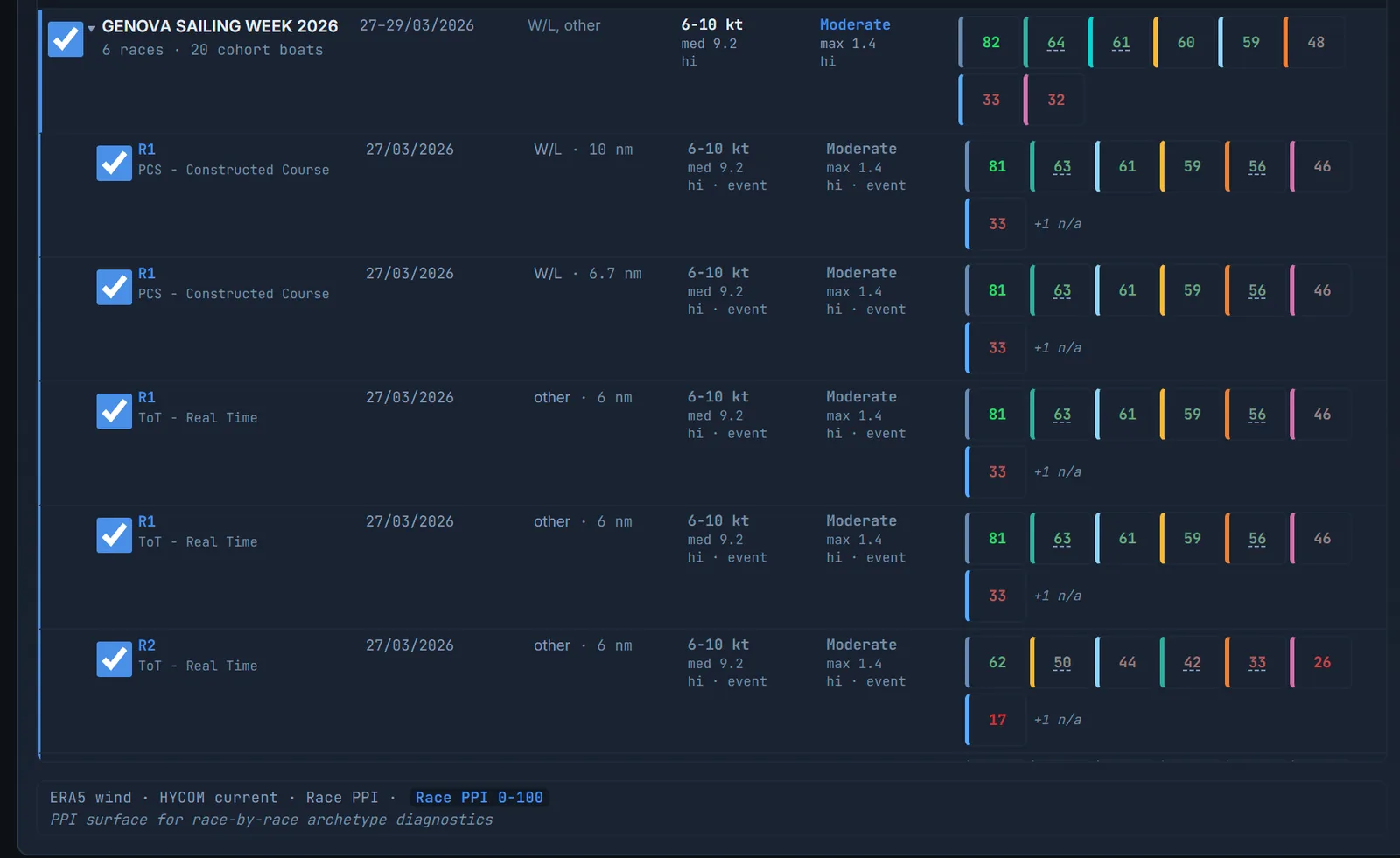Click the 'W/L, other' course type text
This screenshot has width=1400, height=858.
(x=564, y=25)
